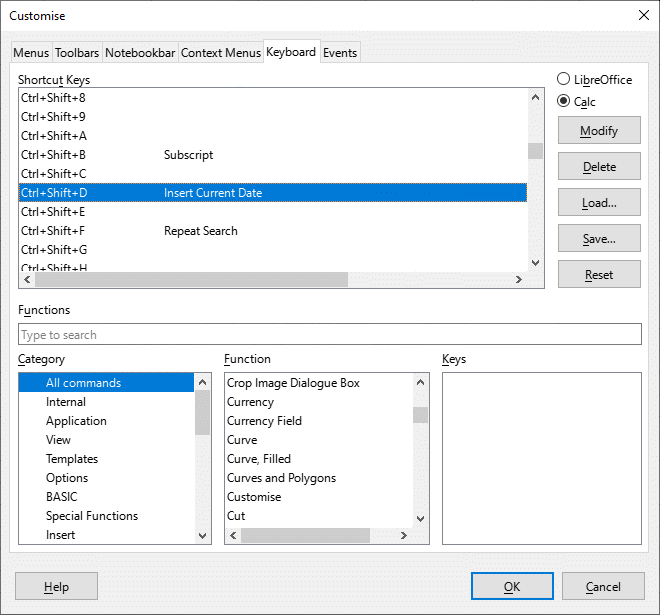Select the Calc radio button
The width and height of the screenshot is (660, 615).
click(564, 101)
